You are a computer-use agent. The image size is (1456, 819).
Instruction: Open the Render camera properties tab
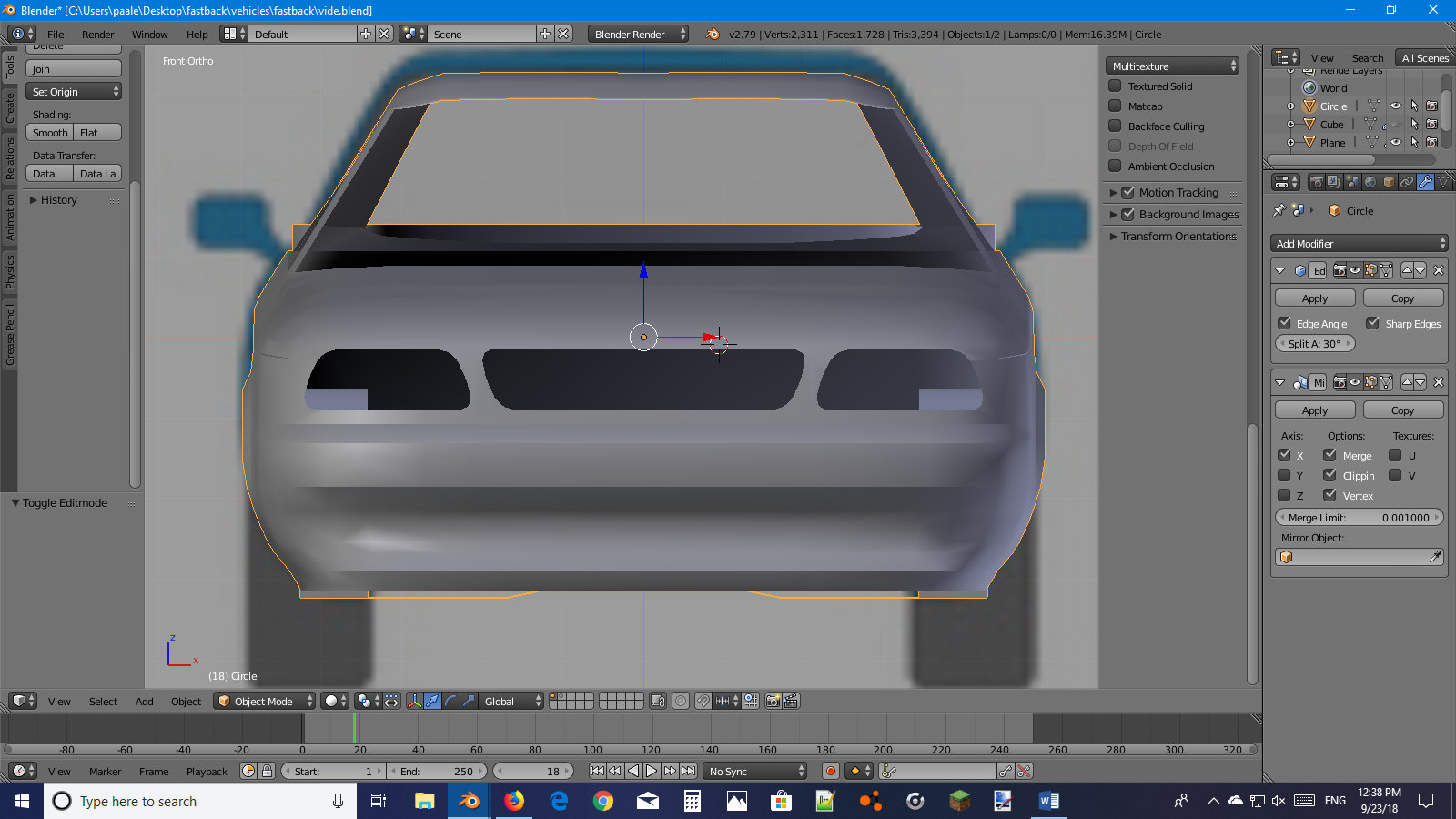(1316, 182)
